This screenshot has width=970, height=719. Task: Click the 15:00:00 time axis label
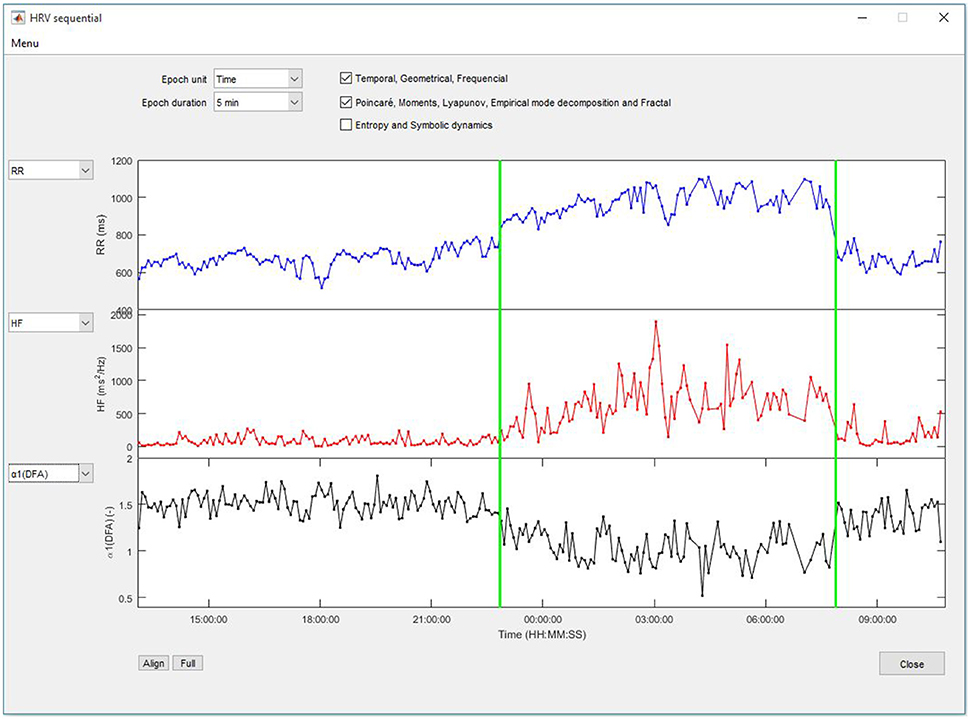coord(208,619)
